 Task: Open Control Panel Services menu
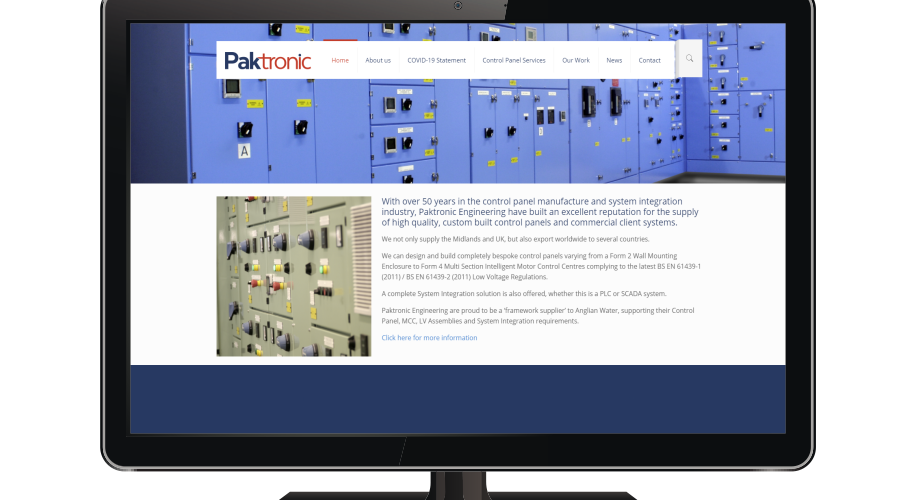pyautogui.click(x=514, y=60)
